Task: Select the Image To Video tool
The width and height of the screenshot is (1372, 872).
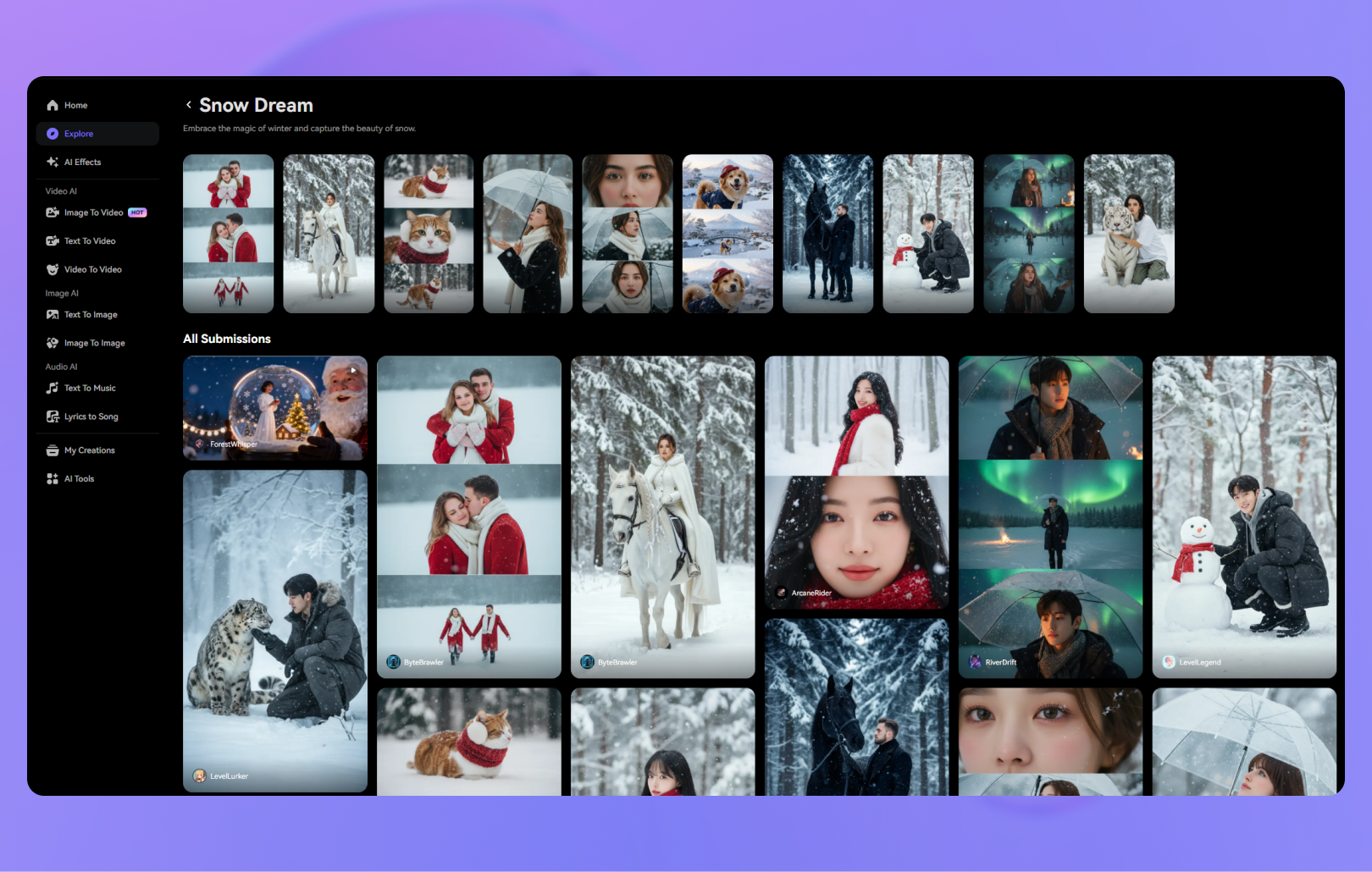Action: (x=93, y=212)
